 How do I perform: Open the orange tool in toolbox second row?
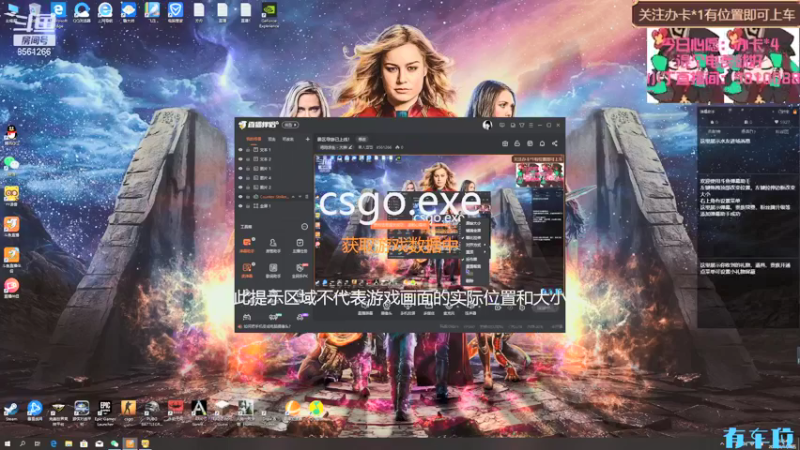tap(247, 270)
